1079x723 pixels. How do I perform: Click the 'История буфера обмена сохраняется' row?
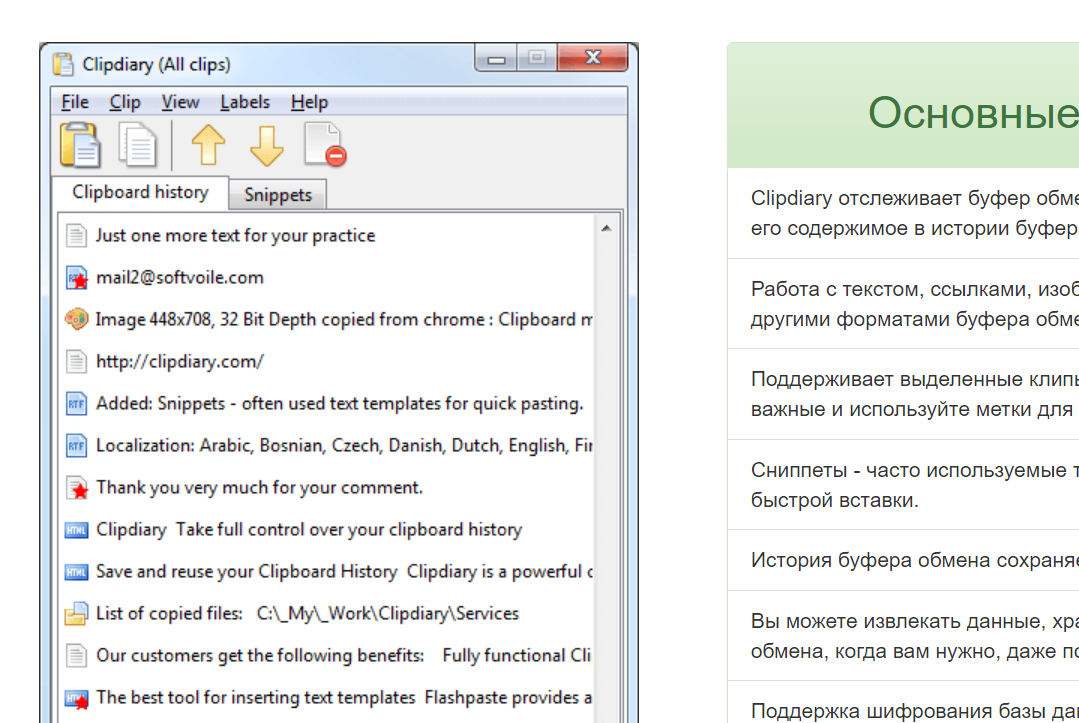click(x=903, y=560)
